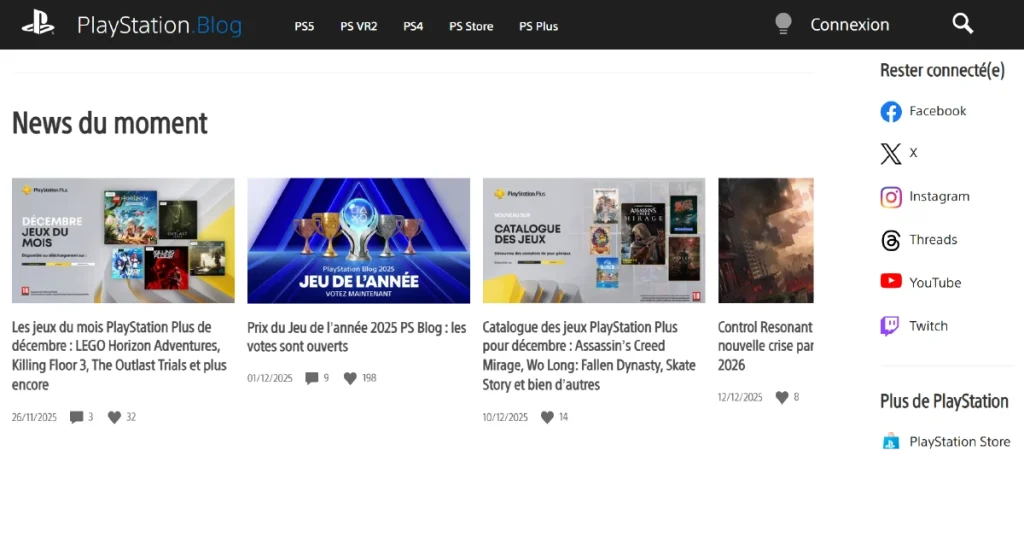Screen dimensions: 1024x538
Task: Click the PlayStation.Blog title
Action: (159, 25)
